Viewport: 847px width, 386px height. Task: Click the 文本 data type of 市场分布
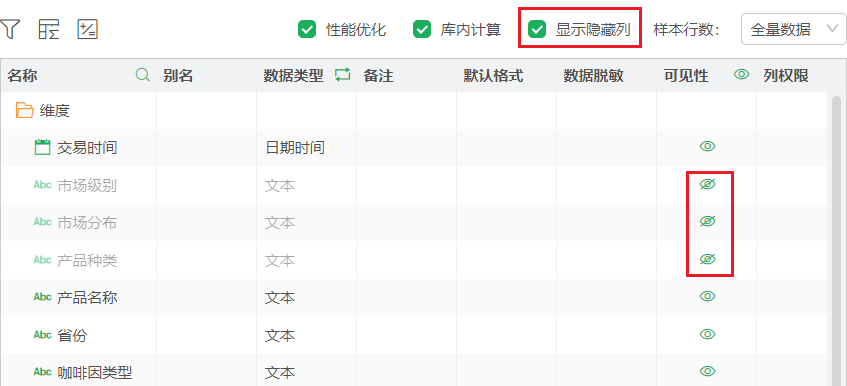click(x=279, y=222)
